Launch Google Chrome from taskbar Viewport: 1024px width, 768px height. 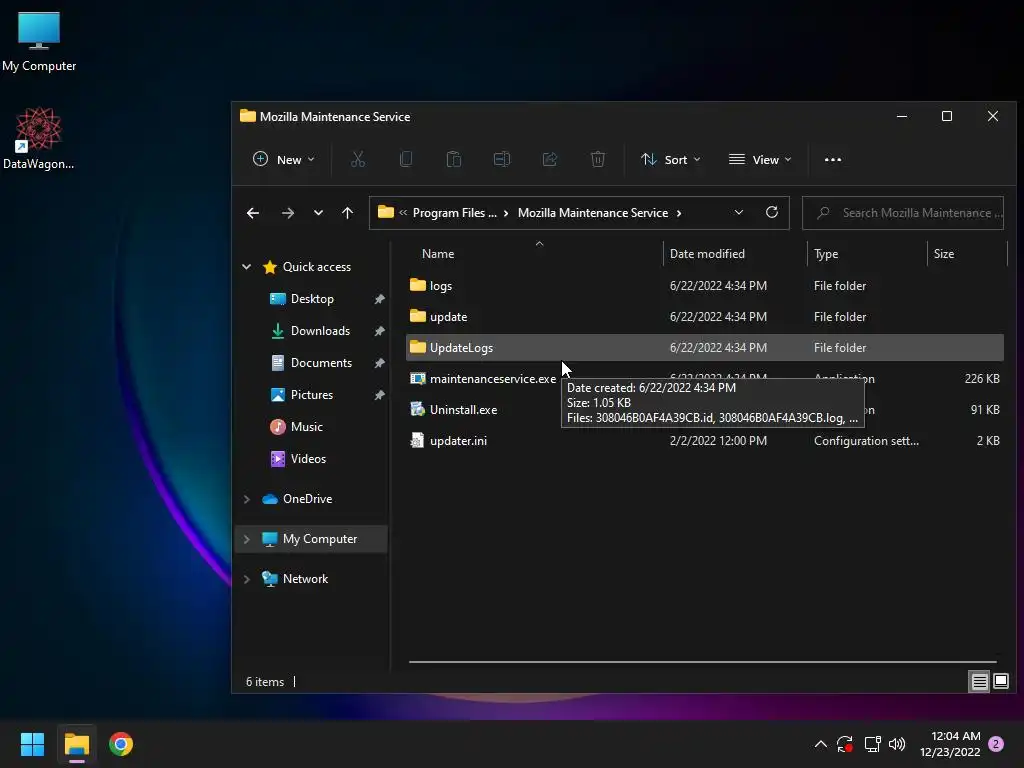121,744
